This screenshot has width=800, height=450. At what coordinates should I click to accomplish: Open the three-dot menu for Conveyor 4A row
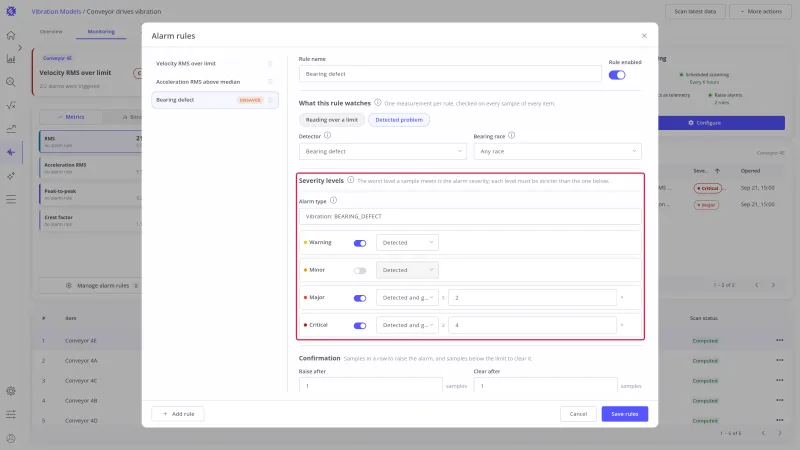pyautogui.click(x=780, y=360)
